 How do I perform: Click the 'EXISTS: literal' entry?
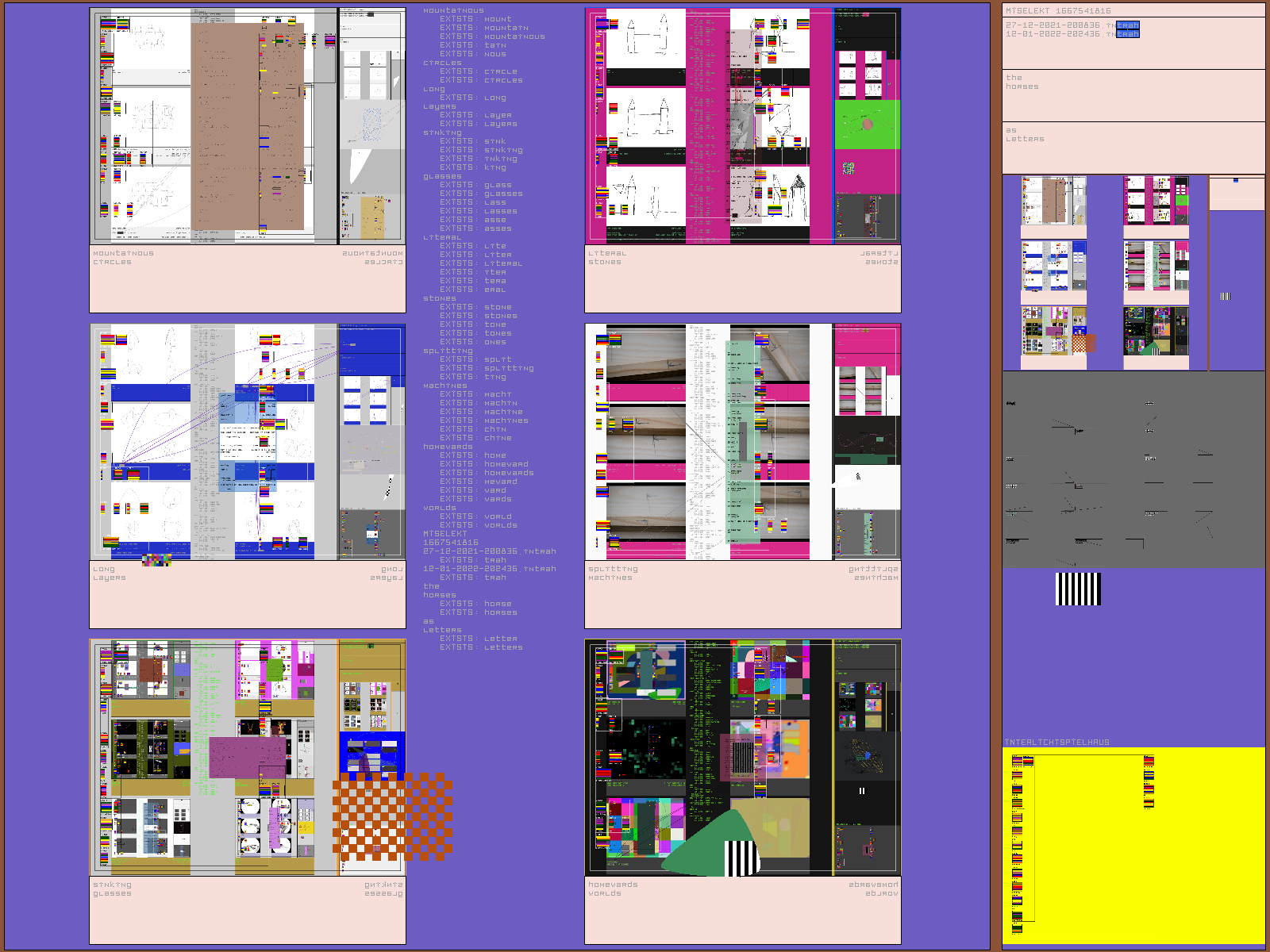pos(481,263)
